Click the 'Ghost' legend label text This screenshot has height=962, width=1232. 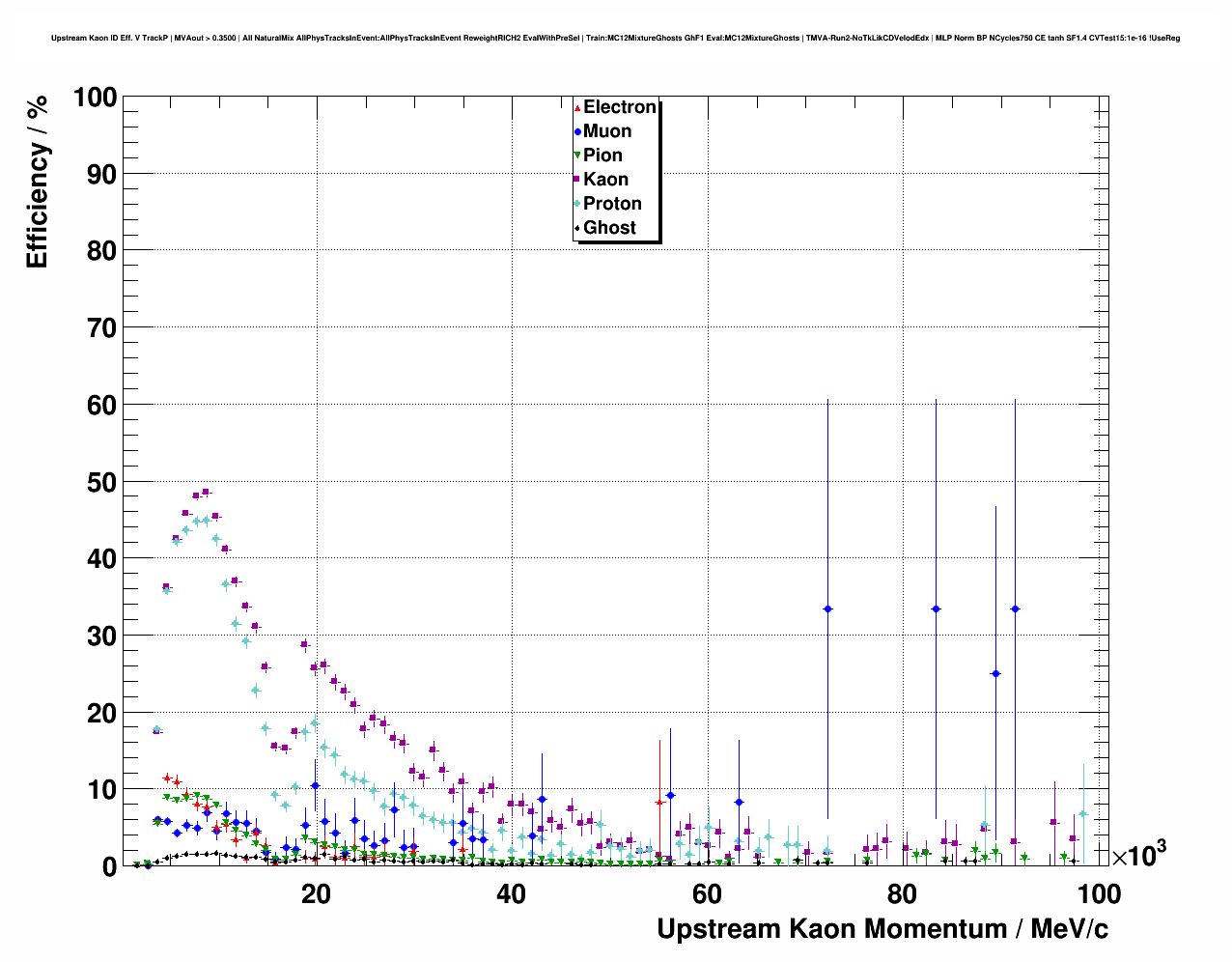coord(609,228)
